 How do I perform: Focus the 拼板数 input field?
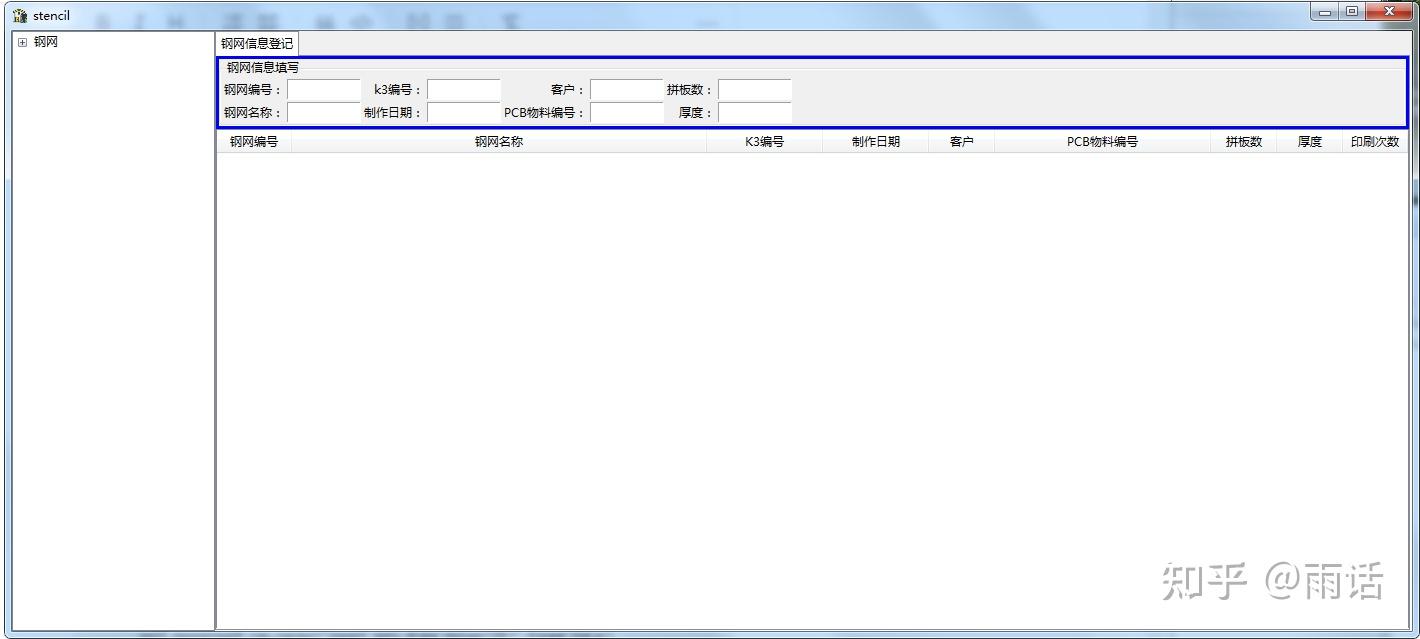[754, 90]
